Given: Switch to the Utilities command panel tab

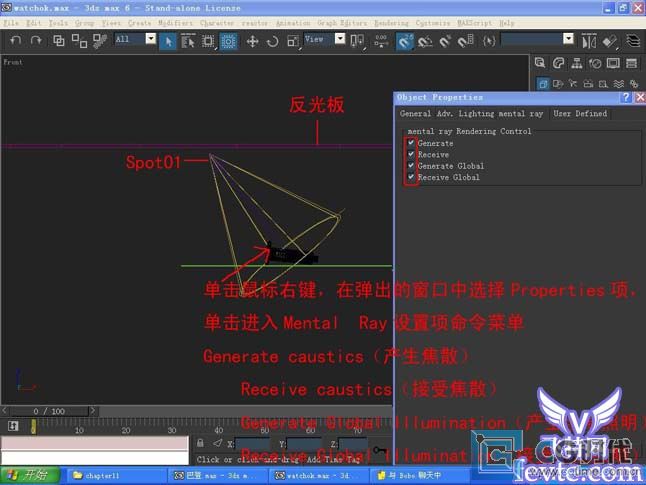Looking at the screenshot, I should pyautogui.click(x=632, y=63).
